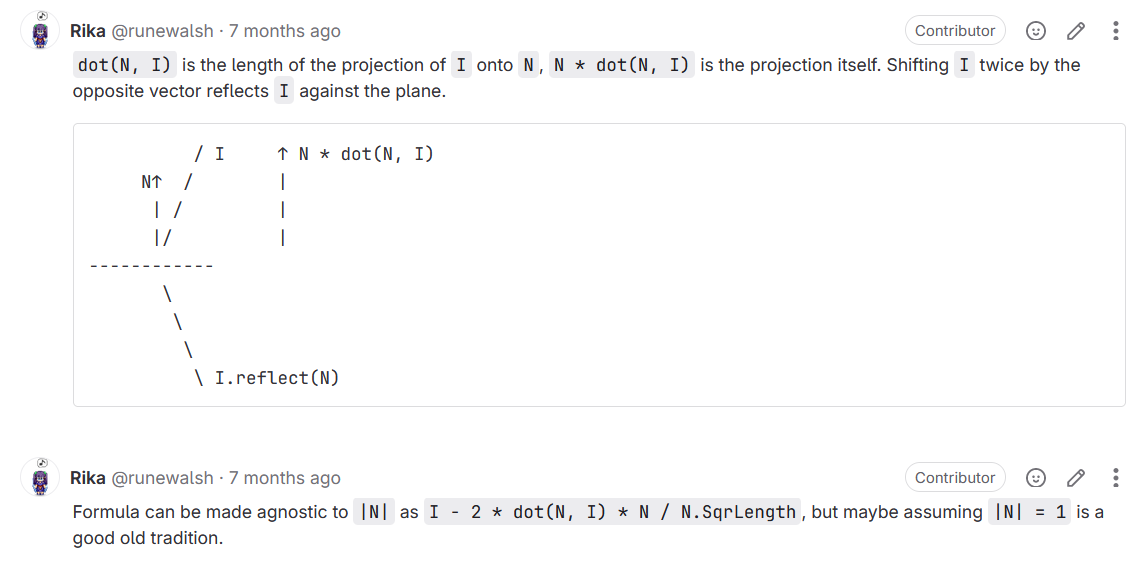
Task: Add emoji reaction to first Rika comment
Action: pyautogui.click(x=1036, y=31)
